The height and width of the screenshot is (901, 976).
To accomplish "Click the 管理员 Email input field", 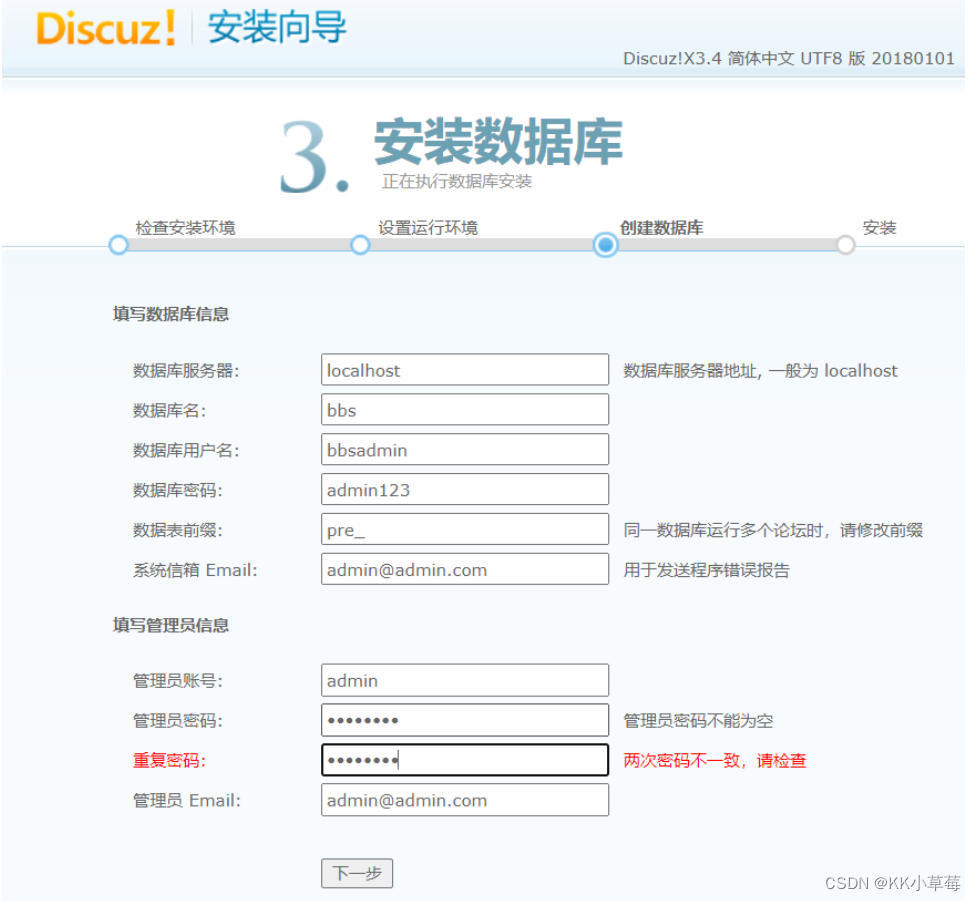I will [465, 800].
